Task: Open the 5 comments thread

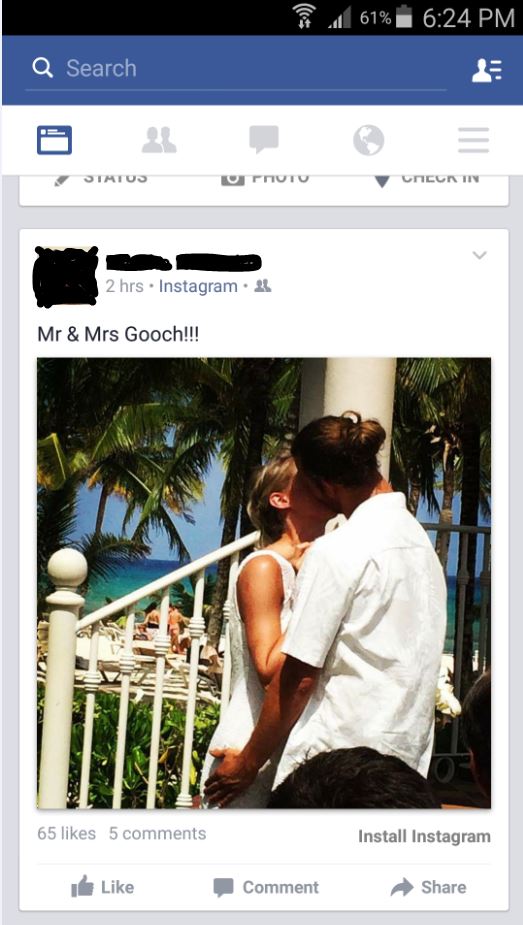Action: click(x=157, y=834)
